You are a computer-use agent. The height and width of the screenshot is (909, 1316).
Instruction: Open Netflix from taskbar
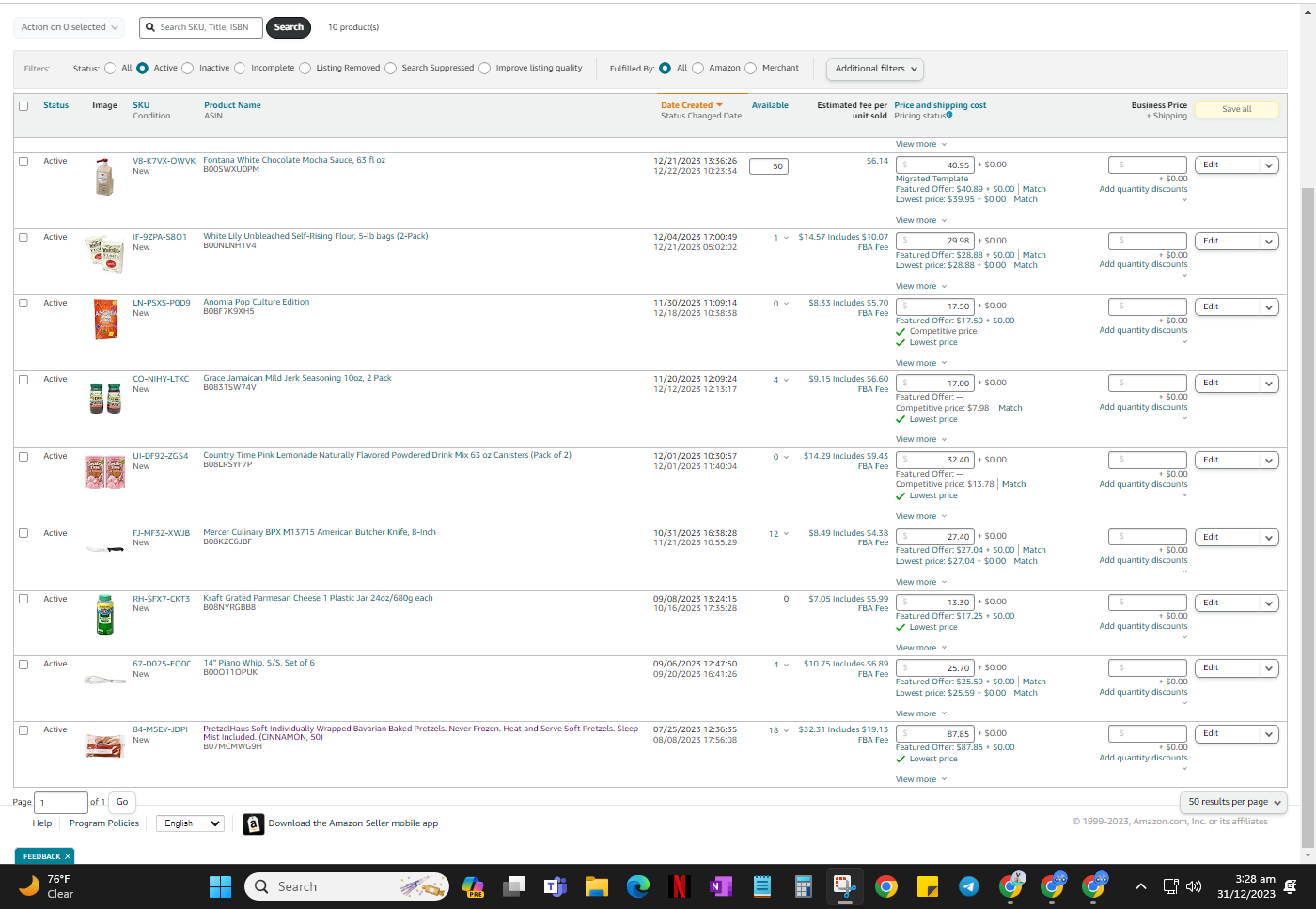(x=680, y=886)
